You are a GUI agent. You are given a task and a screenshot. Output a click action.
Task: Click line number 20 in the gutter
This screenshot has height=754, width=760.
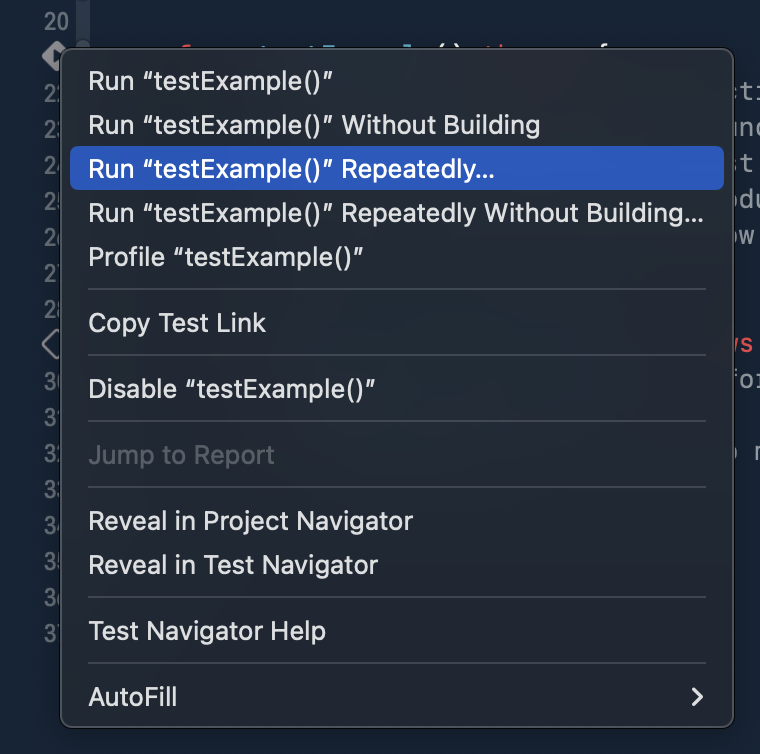56,21
